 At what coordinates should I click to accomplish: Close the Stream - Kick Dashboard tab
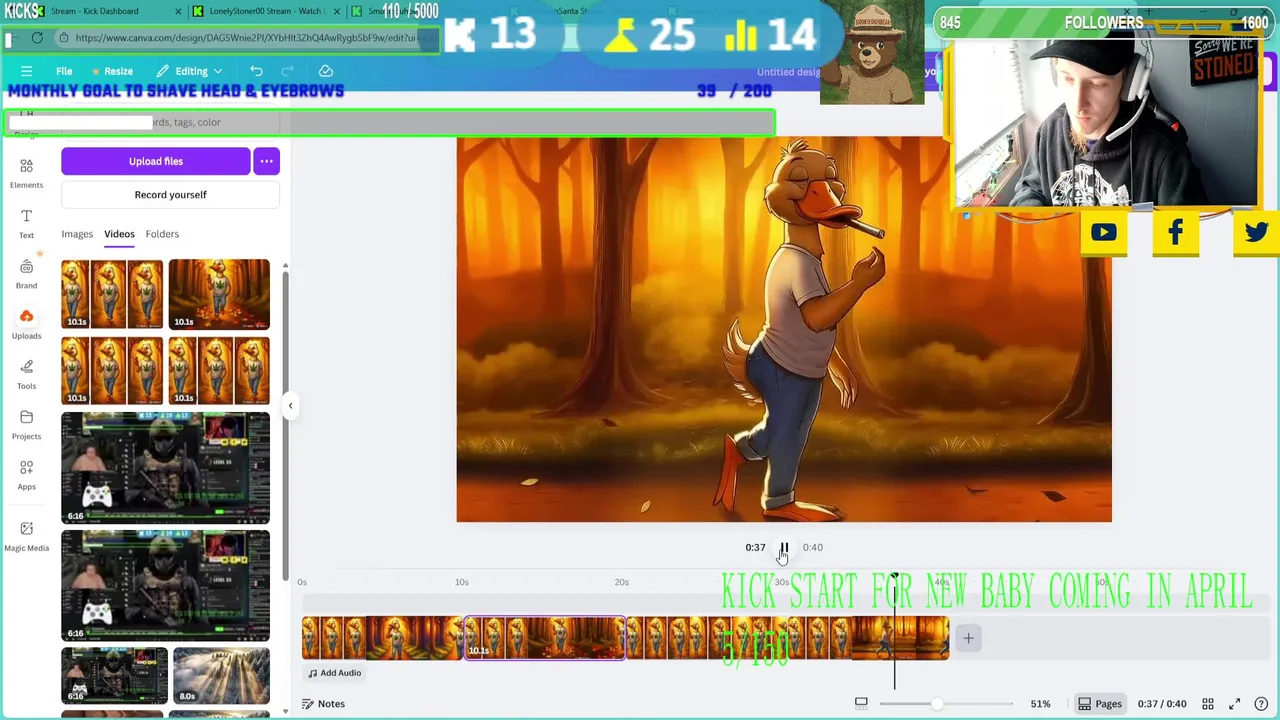pos(179,11)
